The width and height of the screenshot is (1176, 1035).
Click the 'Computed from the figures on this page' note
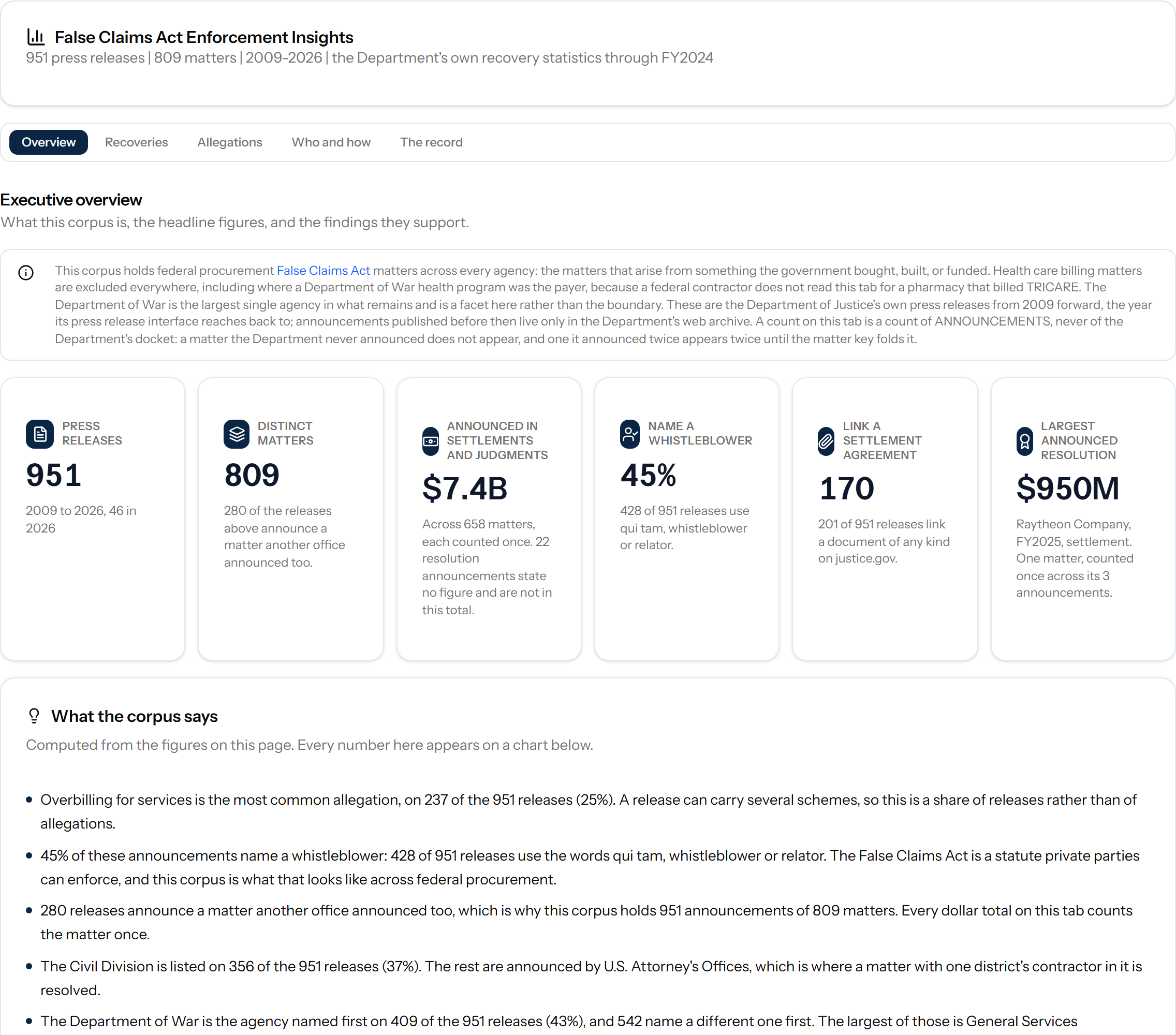tap(310, 745)
